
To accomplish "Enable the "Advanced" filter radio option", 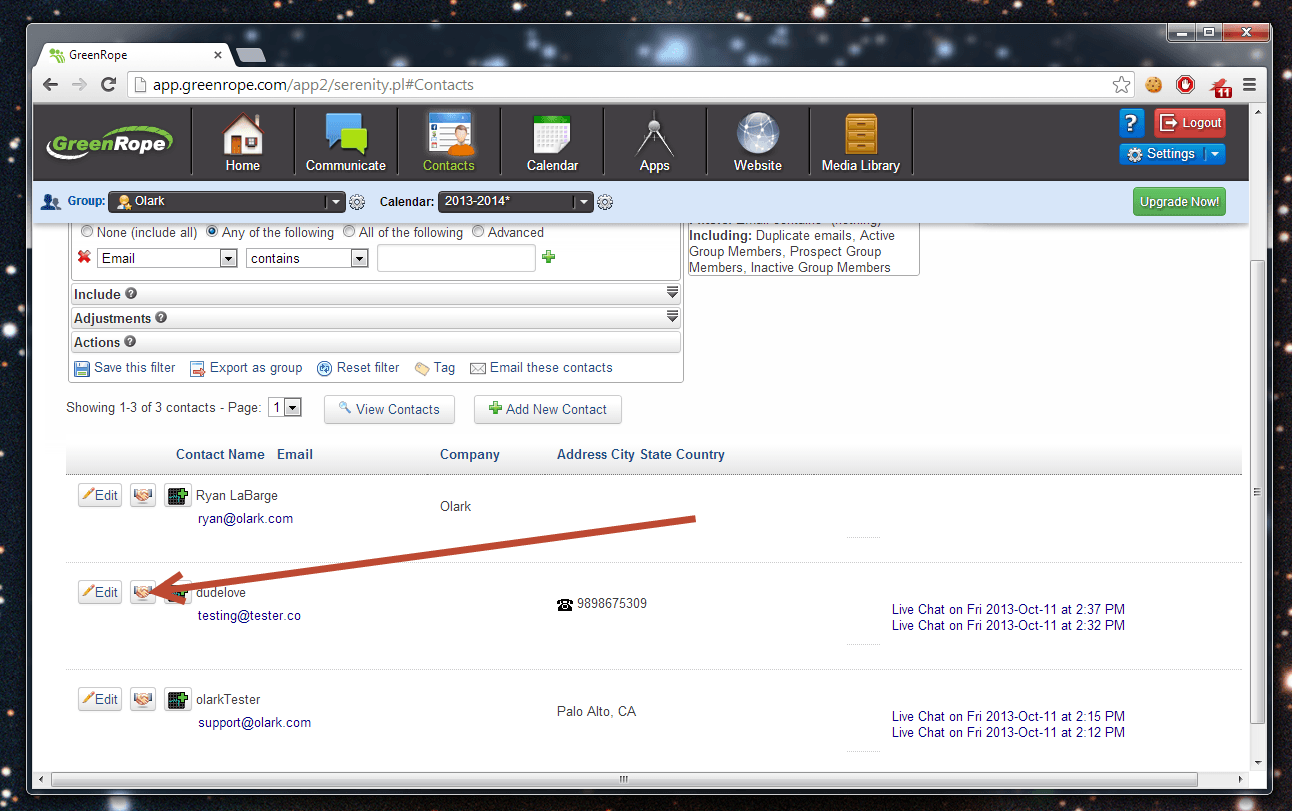I will click(478, 232).
